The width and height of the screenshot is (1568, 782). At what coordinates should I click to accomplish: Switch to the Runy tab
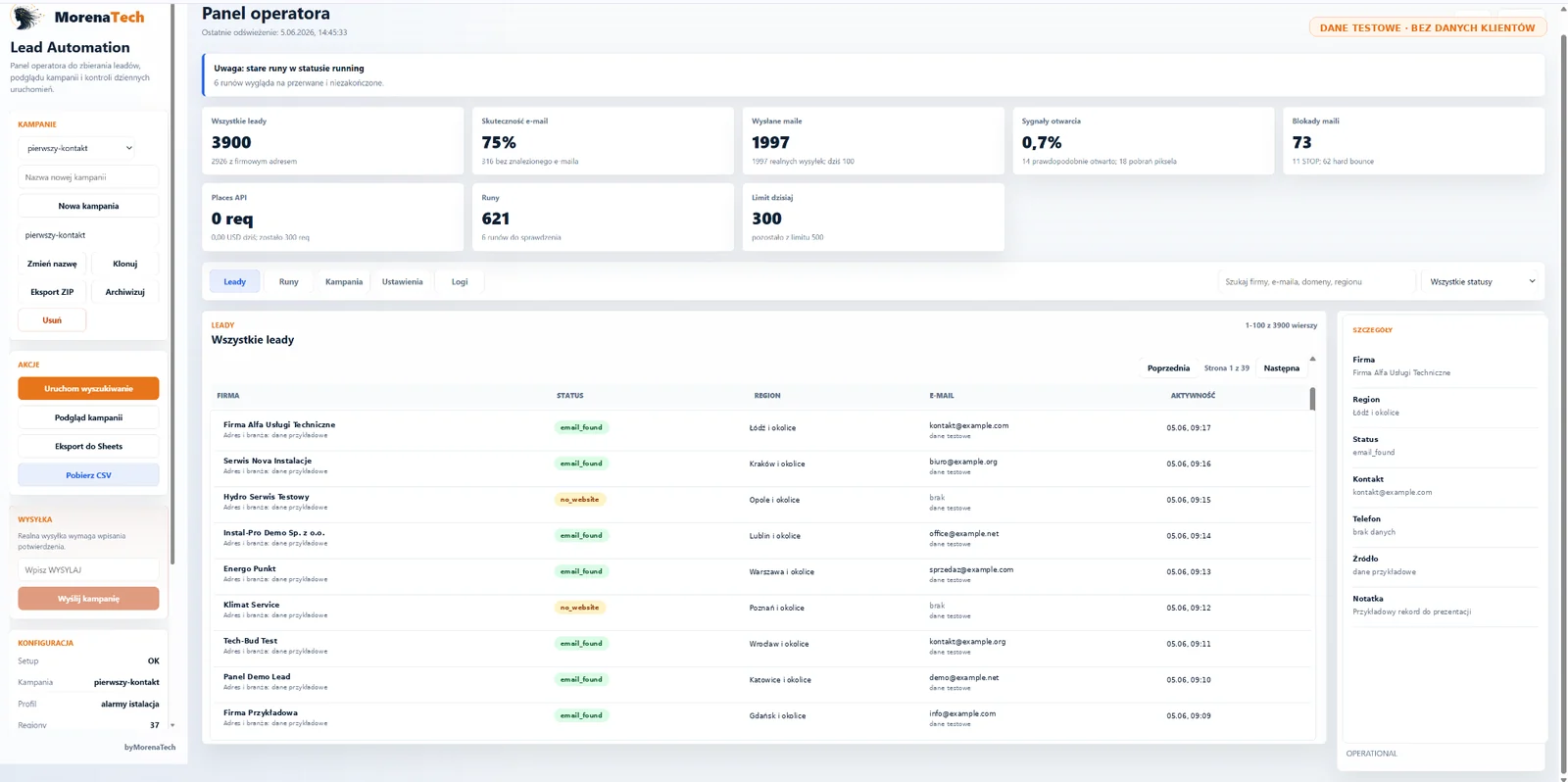[x=288, y=281]
